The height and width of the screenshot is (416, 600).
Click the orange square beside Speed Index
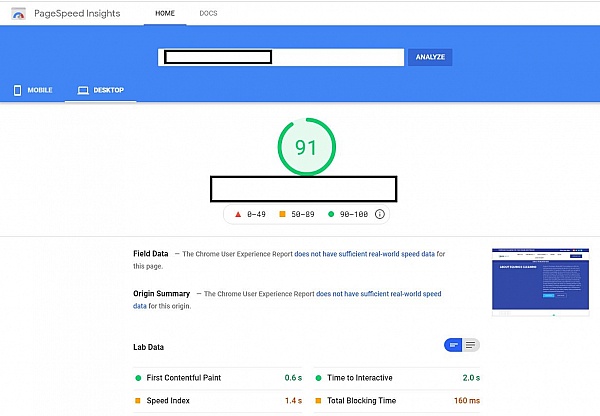(x=138, y=401)
